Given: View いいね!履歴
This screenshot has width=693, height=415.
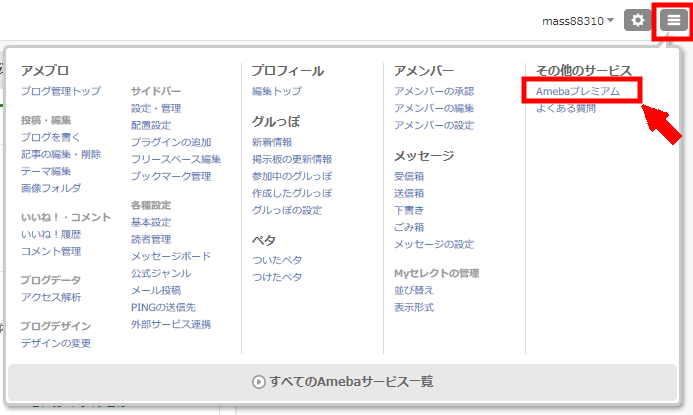Looking at the screenshot, I should point(51,234).
